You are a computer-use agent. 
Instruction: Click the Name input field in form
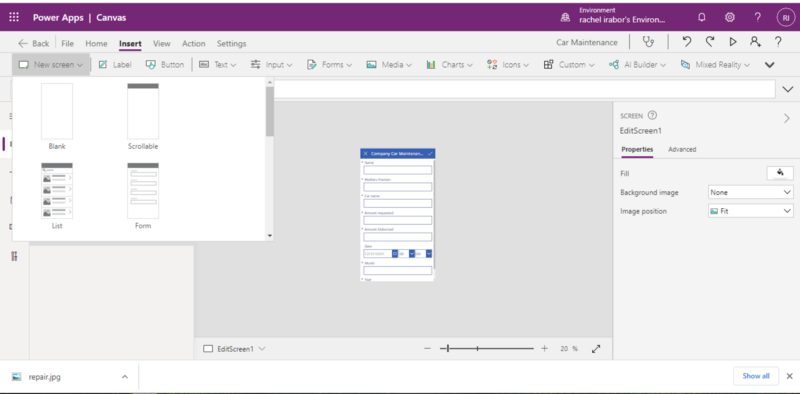[397, 170]
